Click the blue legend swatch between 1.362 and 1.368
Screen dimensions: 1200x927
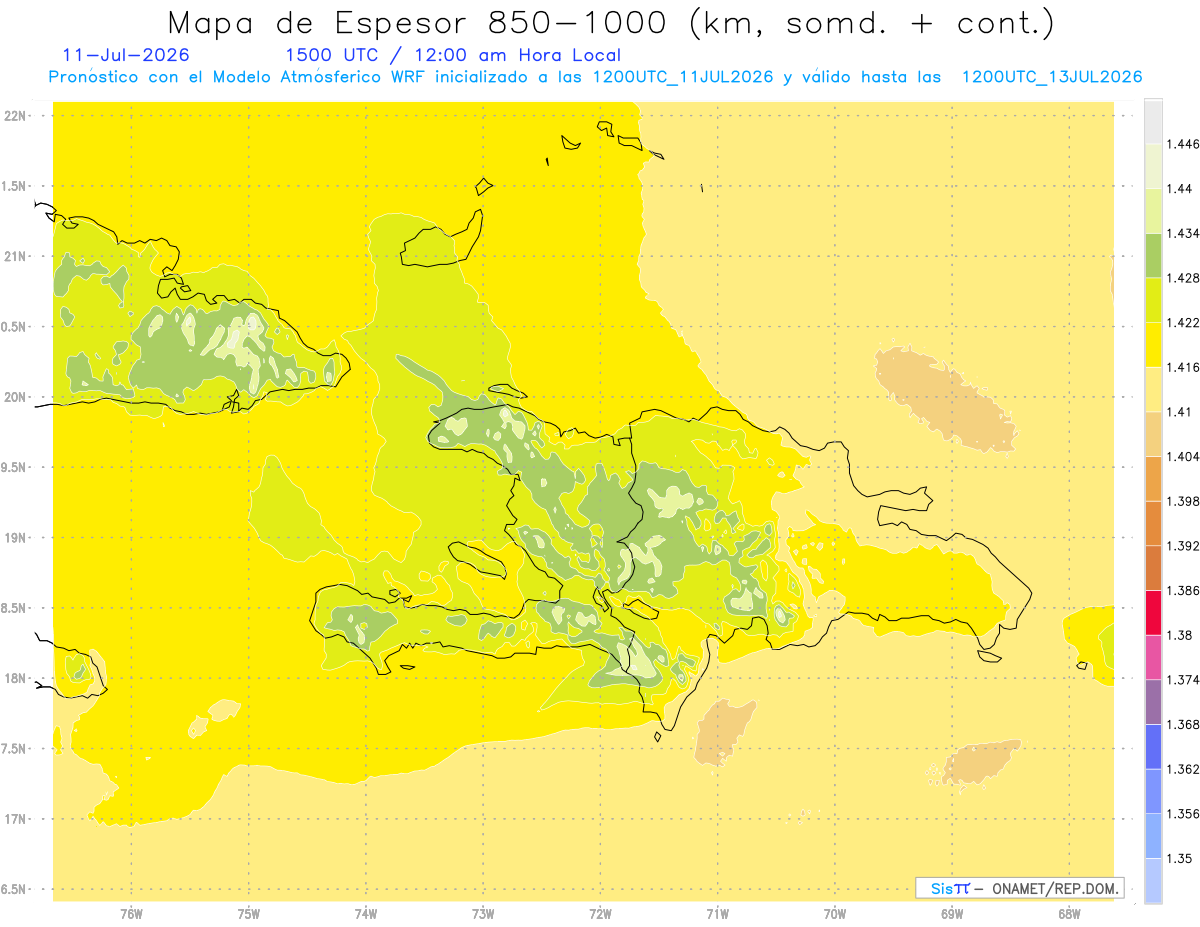coord(1153,746)
